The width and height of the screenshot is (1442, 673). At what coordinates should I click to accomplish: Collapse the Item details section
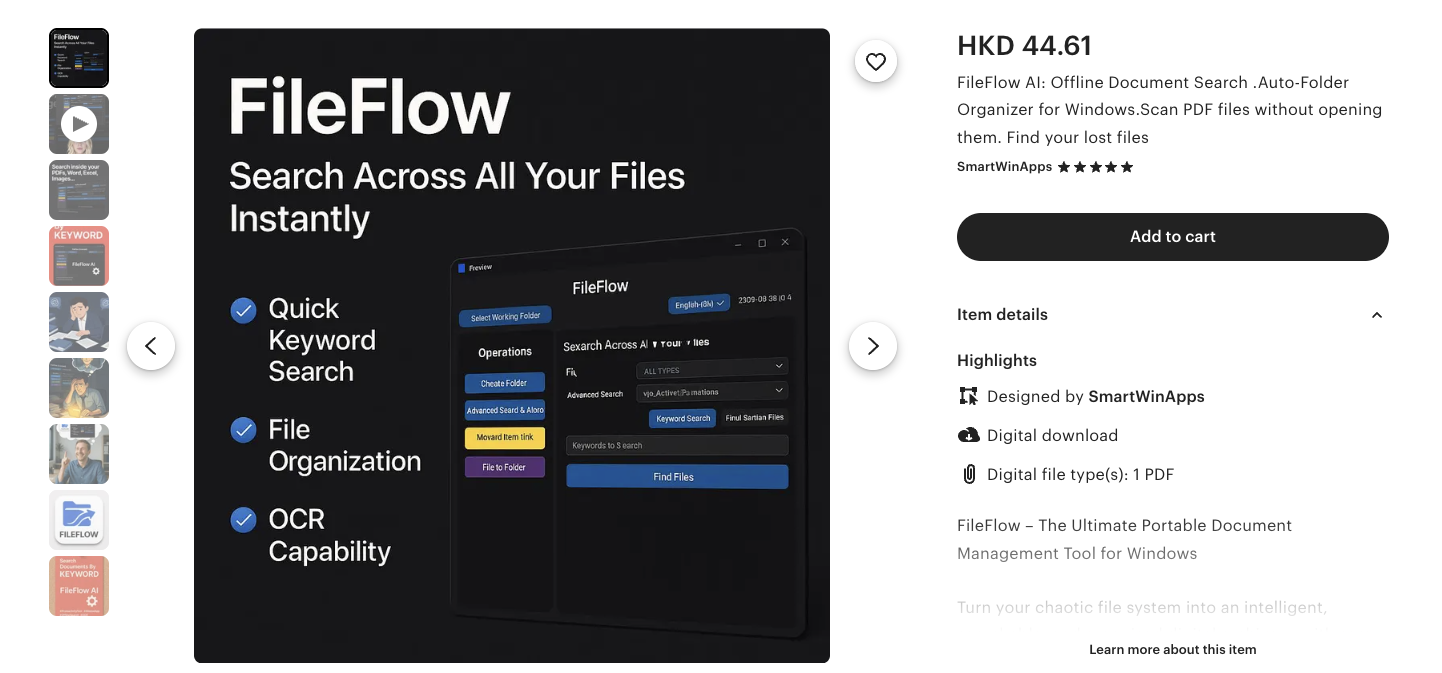click(1376, 315)
